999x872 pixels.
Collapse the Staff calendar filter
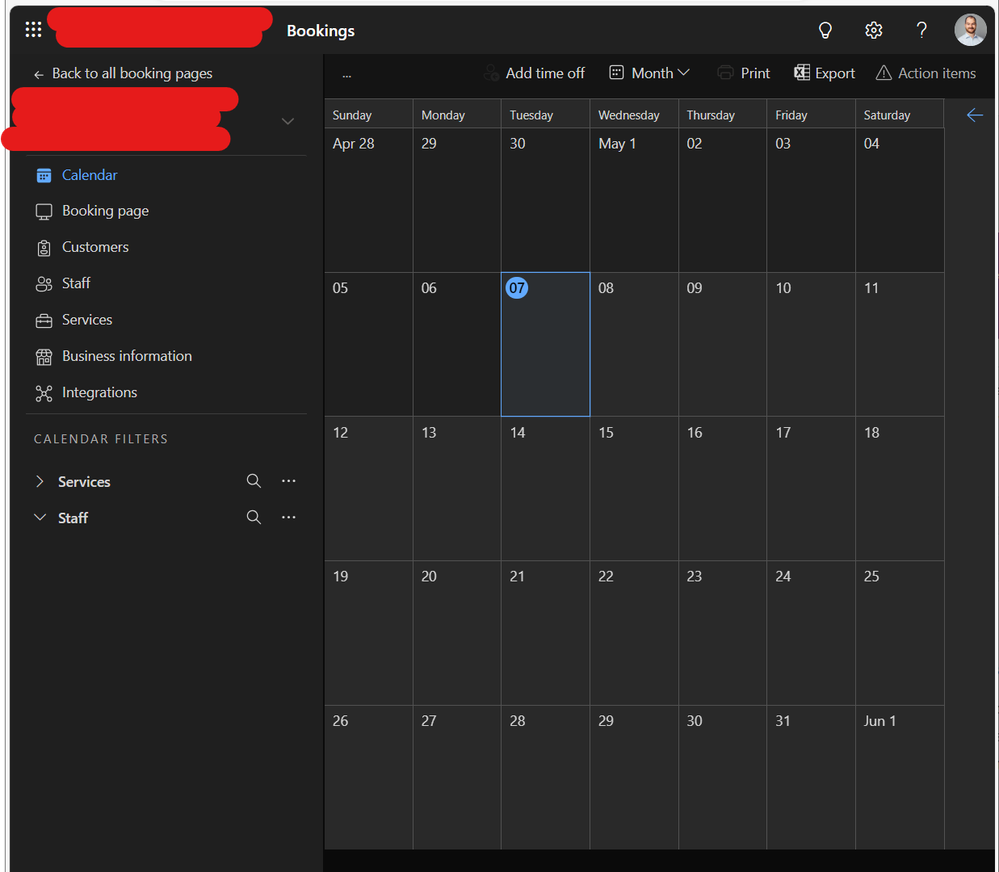(40, 517)
